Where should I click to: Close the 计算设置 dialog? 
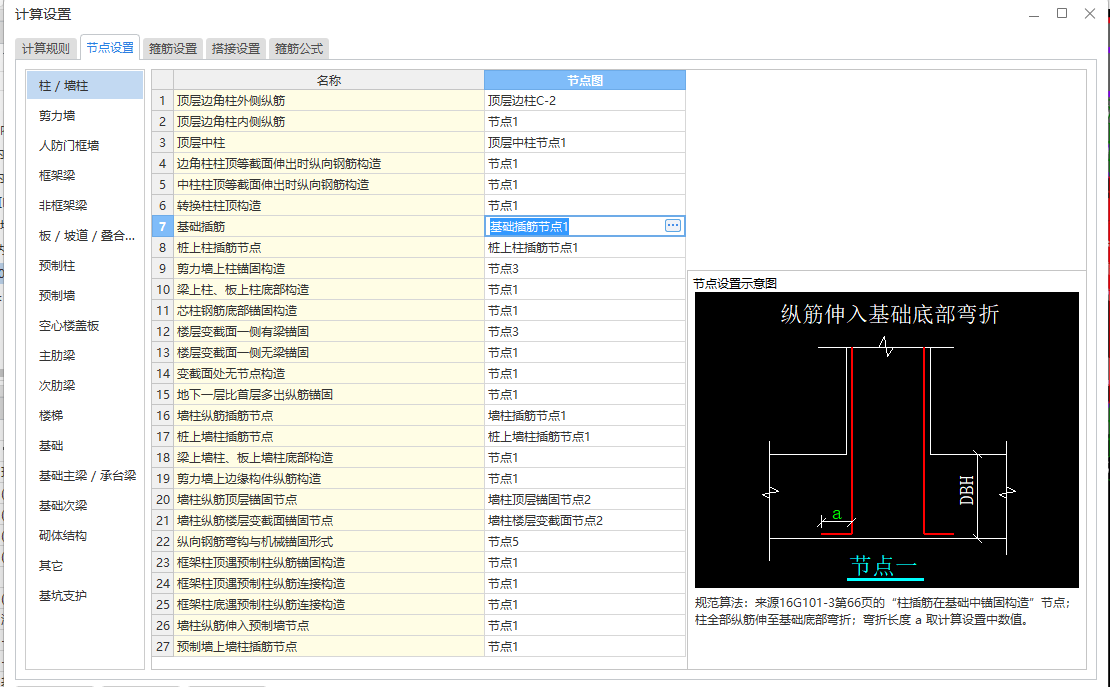click(x=1089, y=13)
